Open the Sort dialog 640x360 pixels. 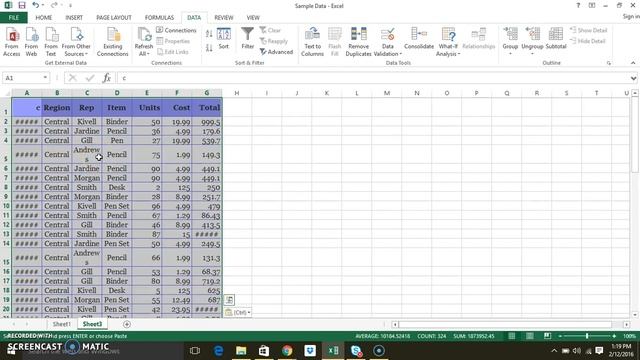click(x=224, y=39)
